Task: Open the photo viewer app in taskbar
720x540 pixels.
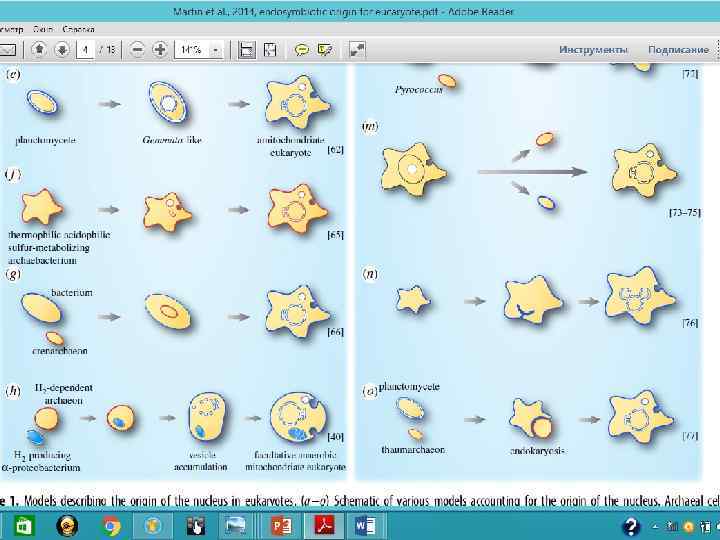Action: (x=234, y=526)
